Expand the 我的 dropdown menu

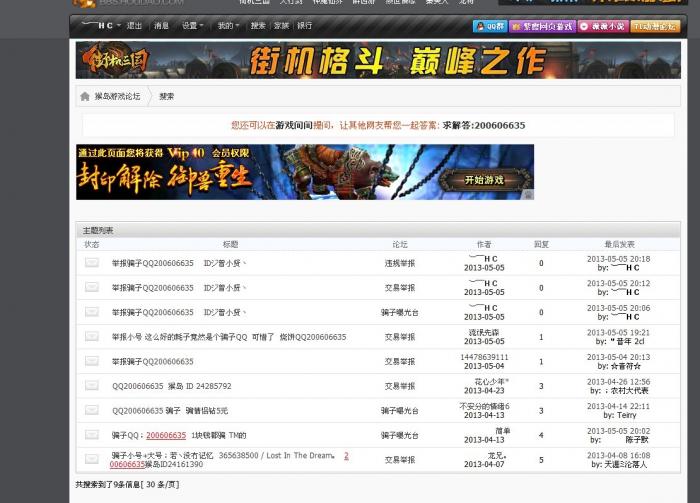(x=228, y=26)
